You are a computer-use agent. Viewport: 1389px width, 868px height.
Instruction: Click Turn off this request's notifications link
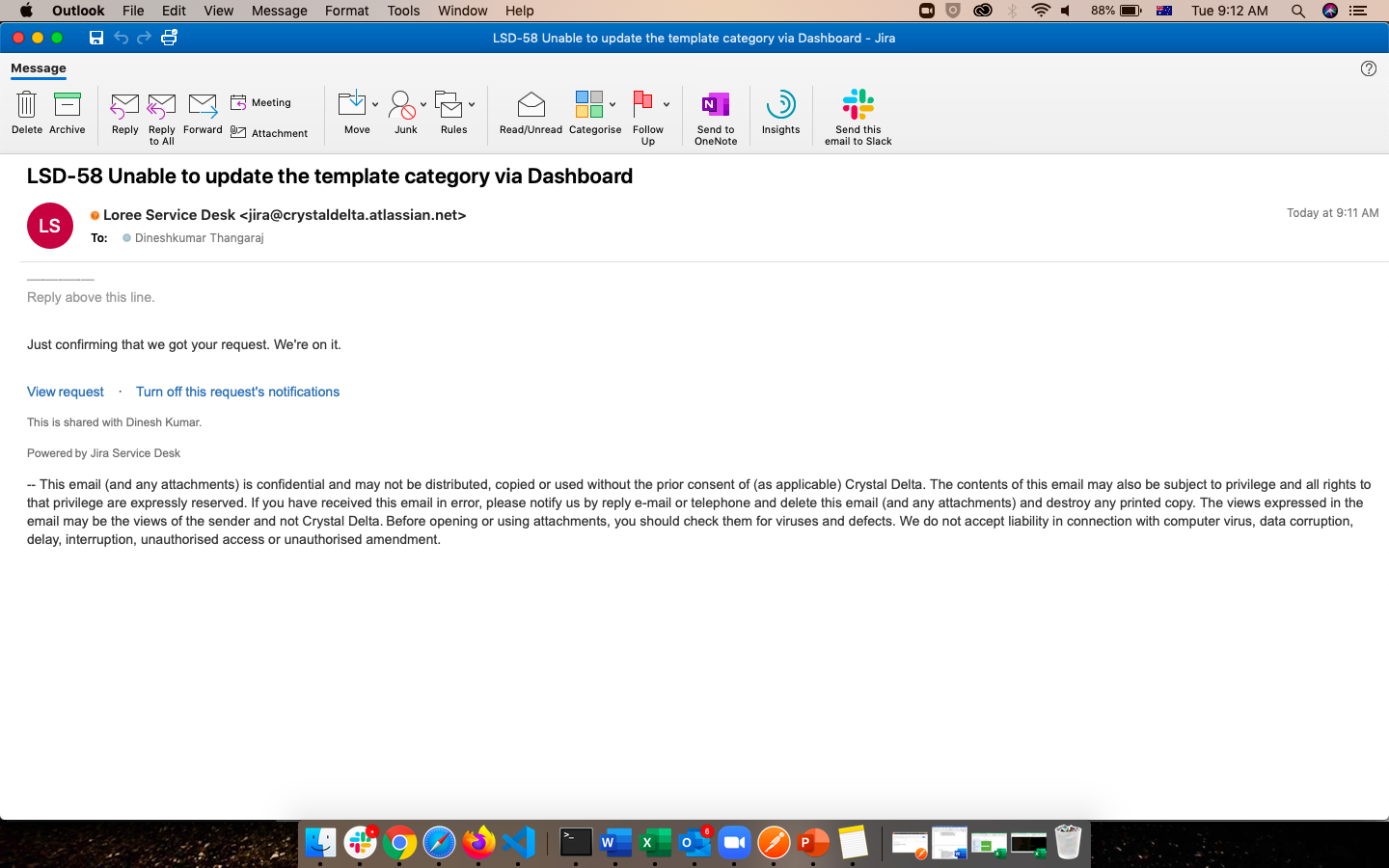pyautogui.click(x=237, y=392)
